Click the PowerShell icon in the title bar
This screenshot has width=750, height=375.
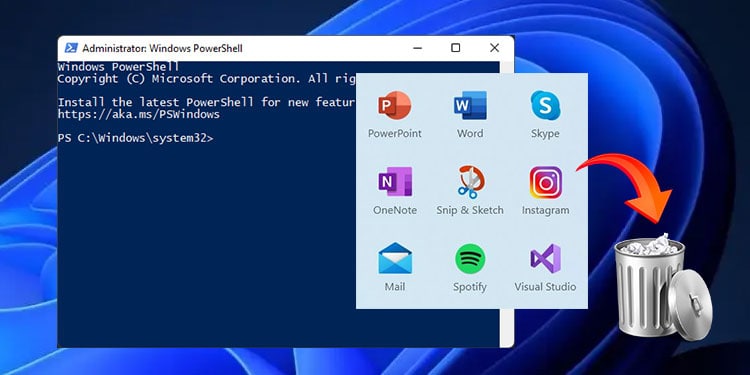[x=71, y=48]
